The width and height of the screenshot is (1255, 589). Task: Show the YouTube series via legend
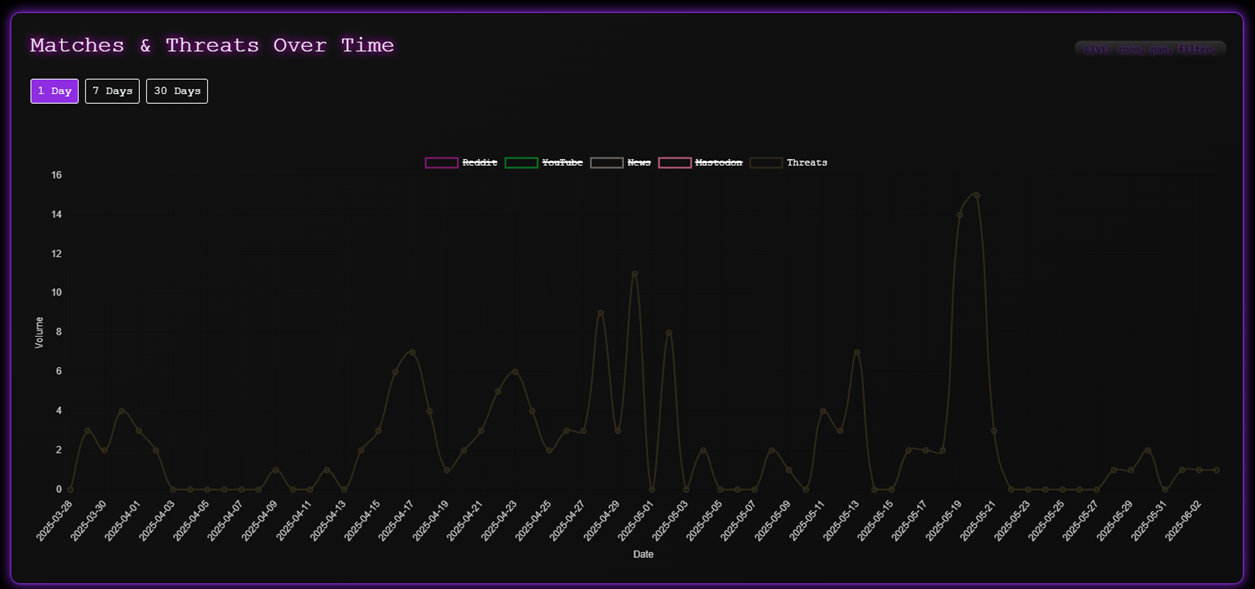[544, 162]
